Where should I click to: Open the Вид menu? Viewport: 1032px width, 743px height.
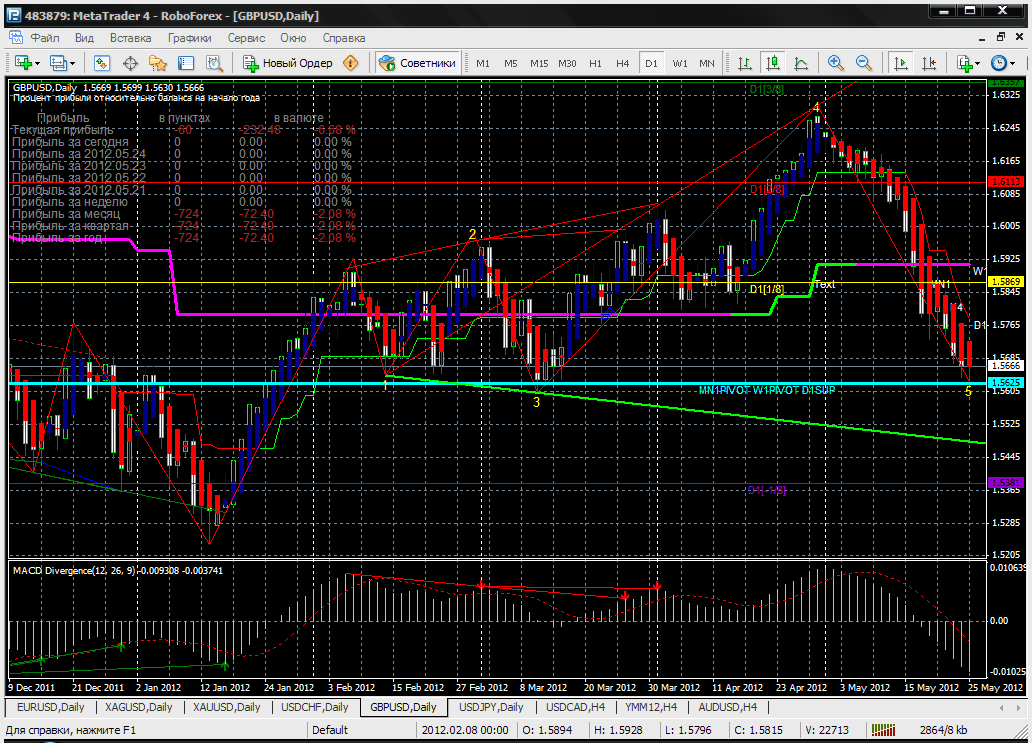pos(84,38)
